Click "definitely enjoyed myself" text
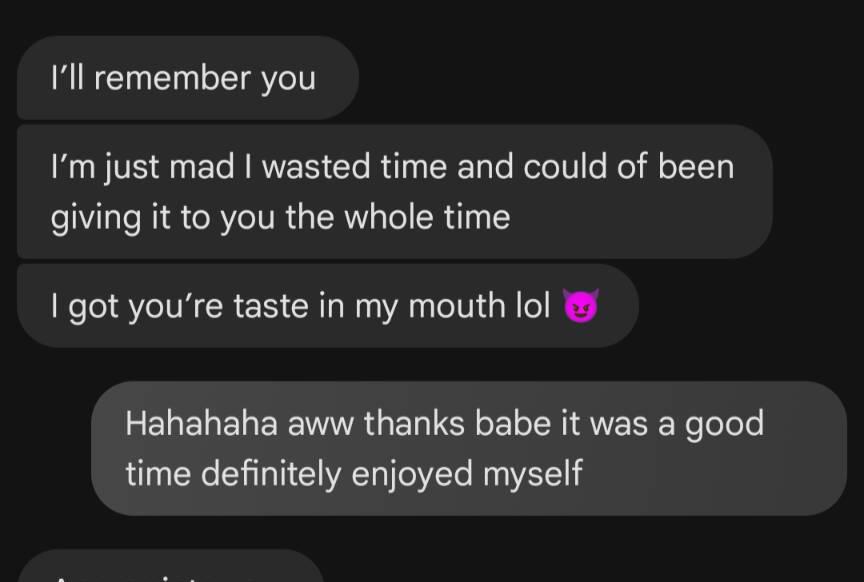This screenshot has width=864, height=582. (391, 472)
